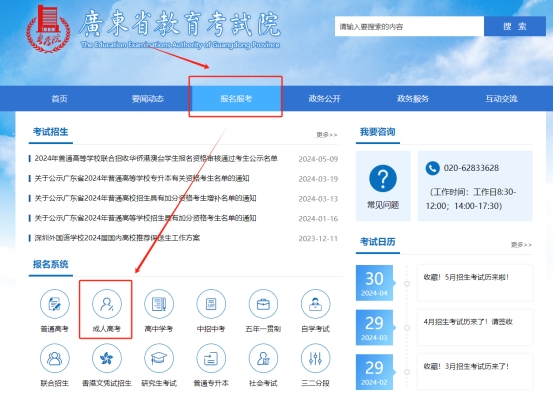Image resolution: width=553 pixels, height=395 pixels.
Task: Click the 廣東省教育考試院 site title
Action: click(x=180, y=24)
